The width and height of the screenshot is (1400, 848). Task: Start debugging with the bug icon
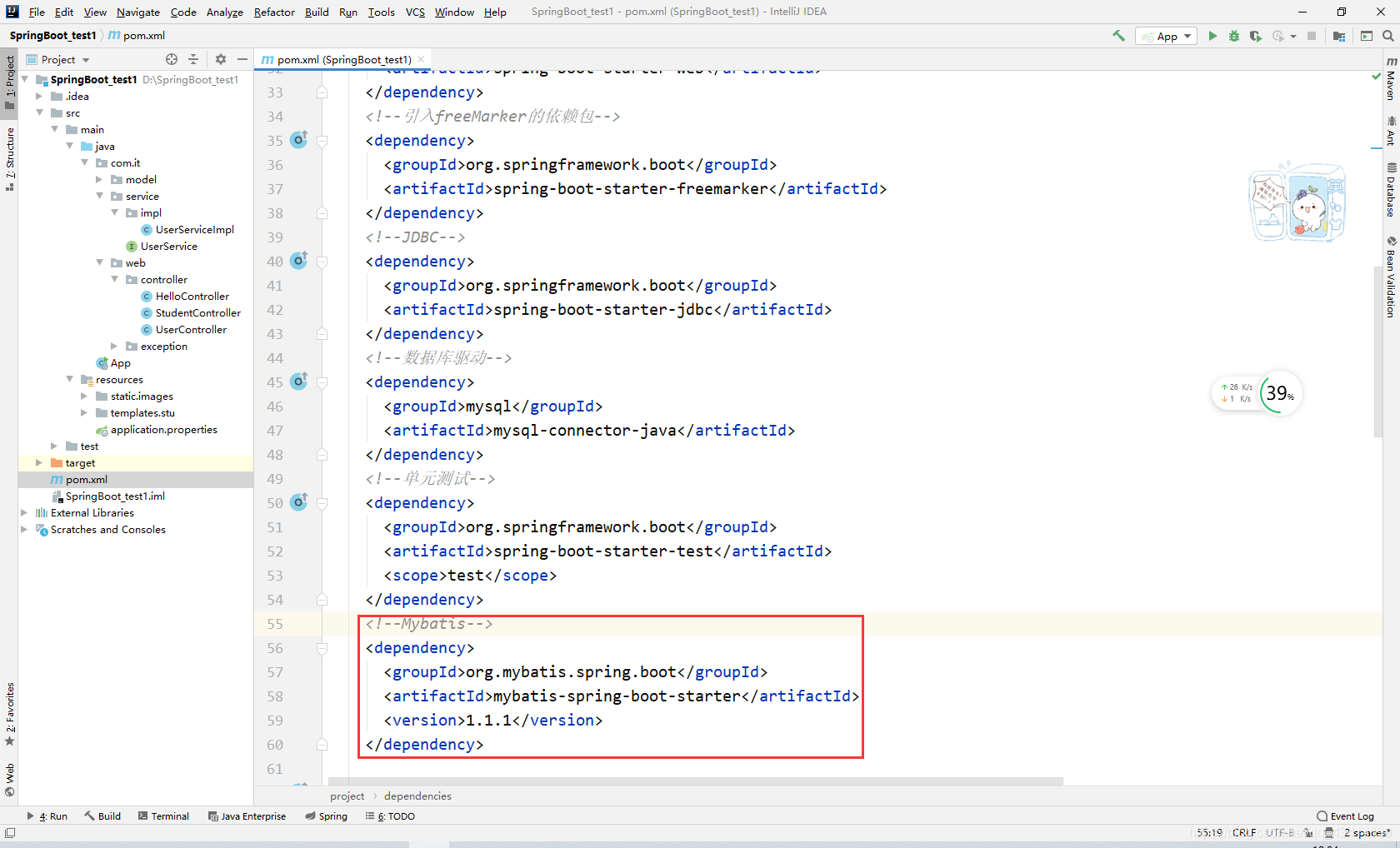coord(1234,36)
